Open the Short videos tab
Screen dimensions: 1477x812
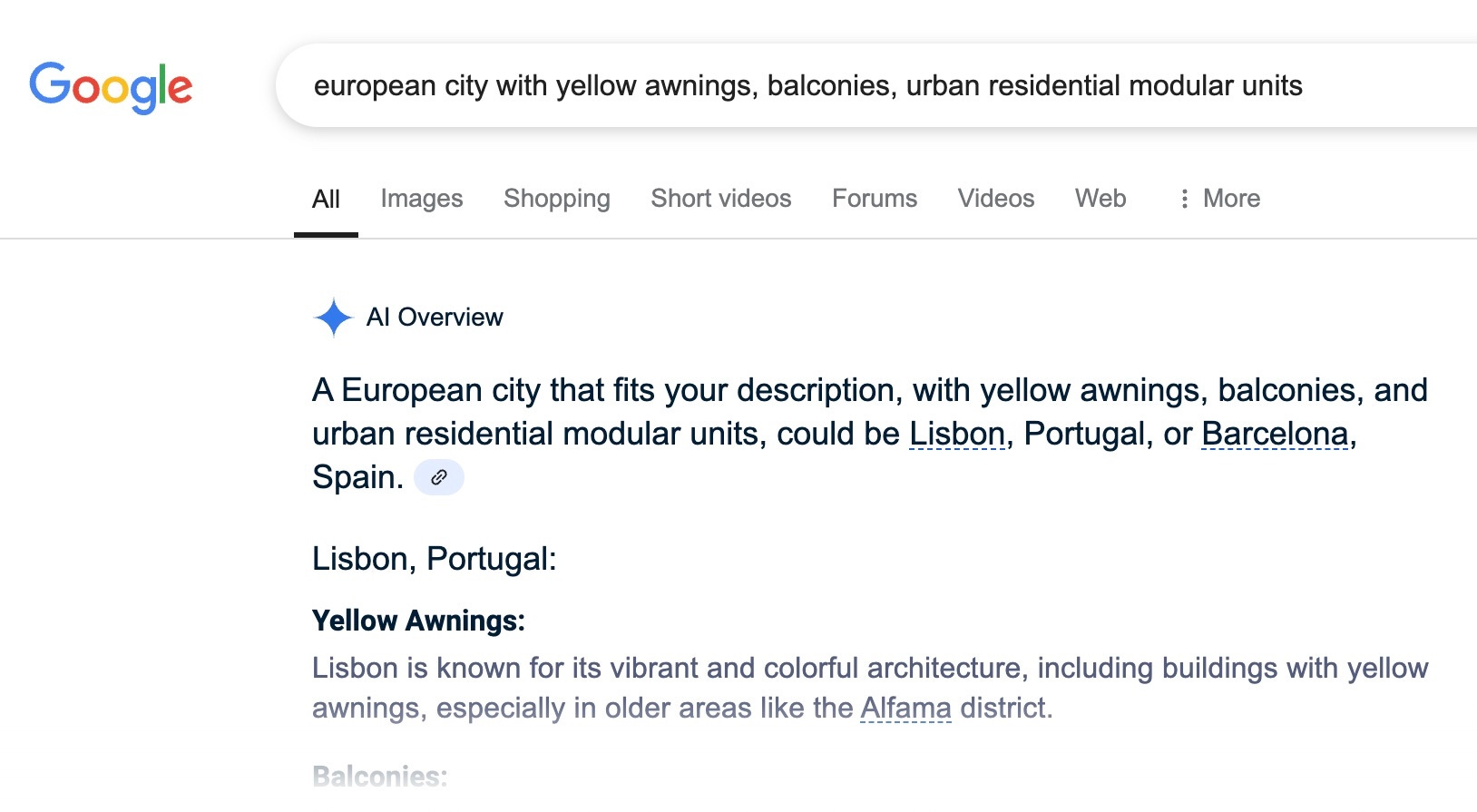(721, 199)
